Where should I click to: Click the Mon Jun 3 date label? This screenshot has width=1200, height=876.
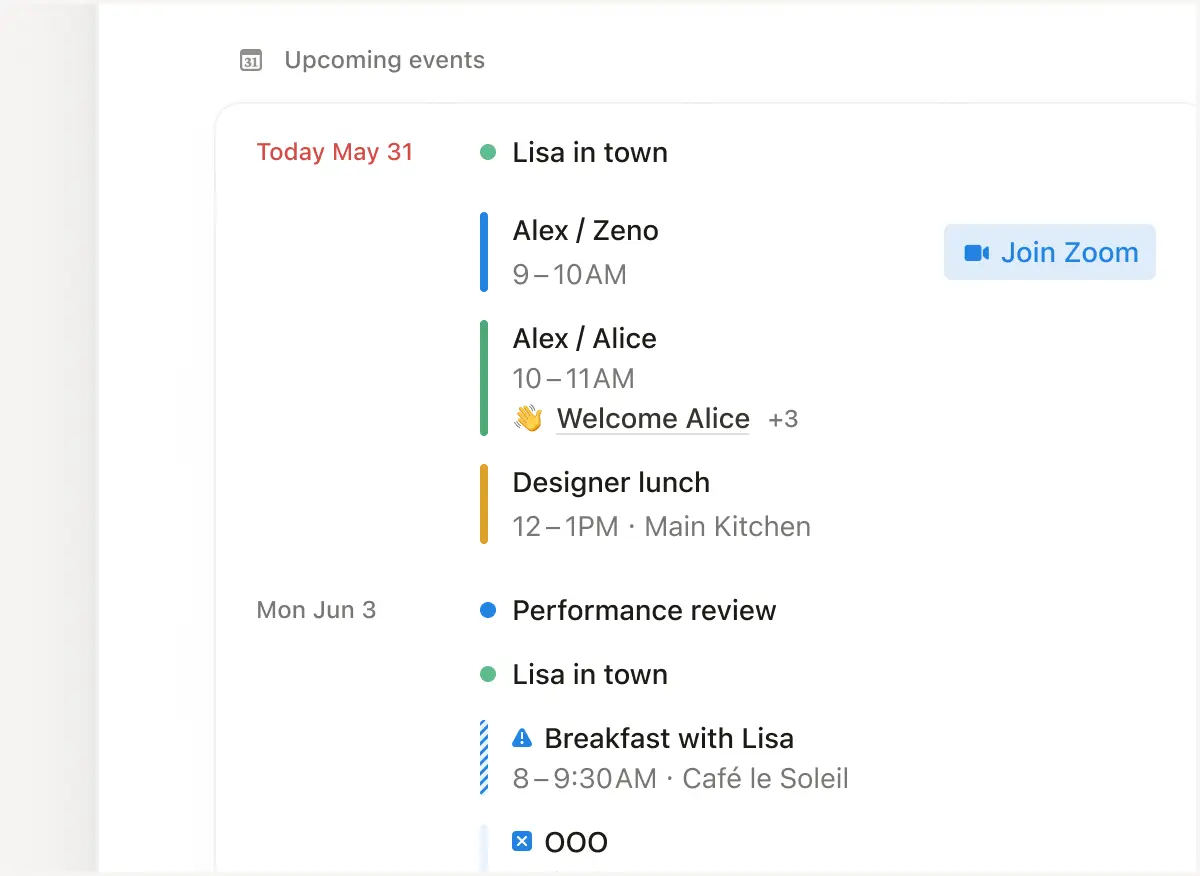point(316,610)
